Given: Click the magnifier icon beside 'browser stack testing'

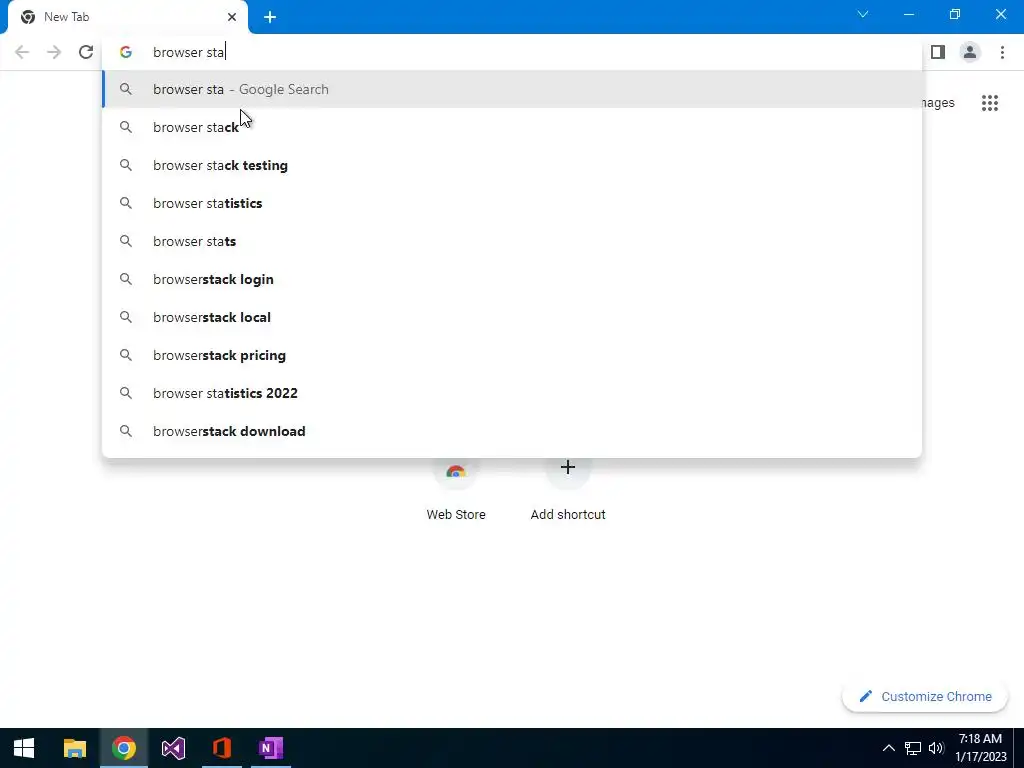Looking at the screenshot, I should tap(125, 165).
